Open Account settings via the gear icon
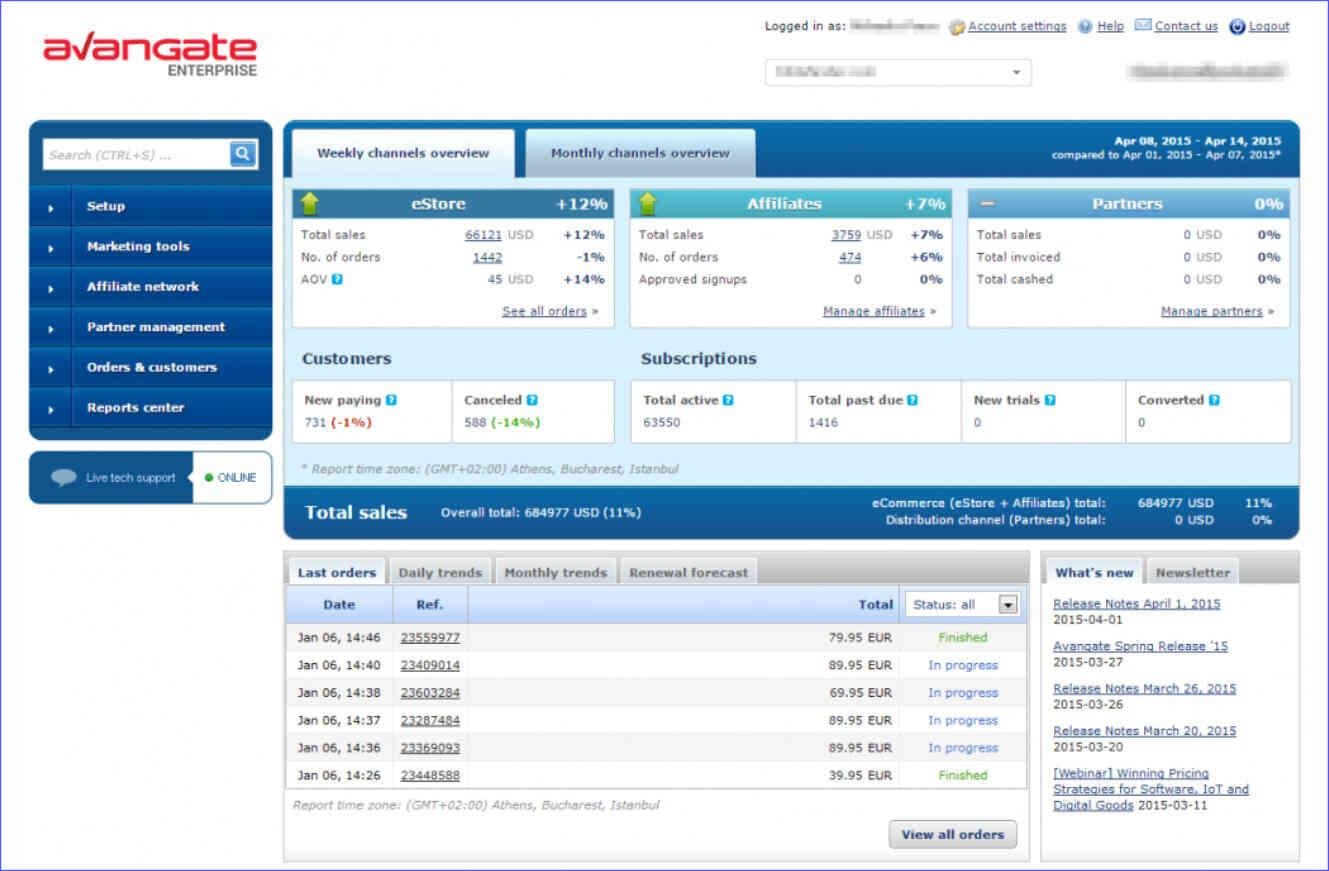Viewport: 1329px width, 871px height. [957, 26]
